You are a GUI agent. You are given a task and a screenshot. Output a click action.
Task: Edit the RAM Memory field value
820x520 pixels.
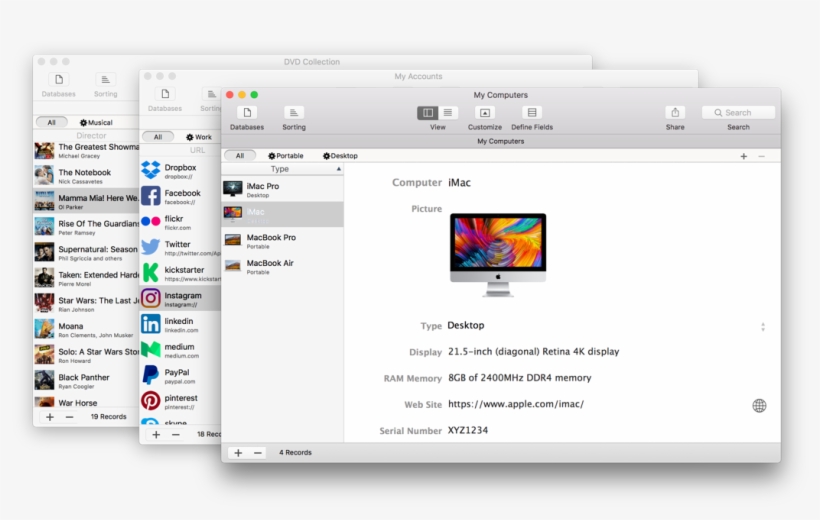519,378
